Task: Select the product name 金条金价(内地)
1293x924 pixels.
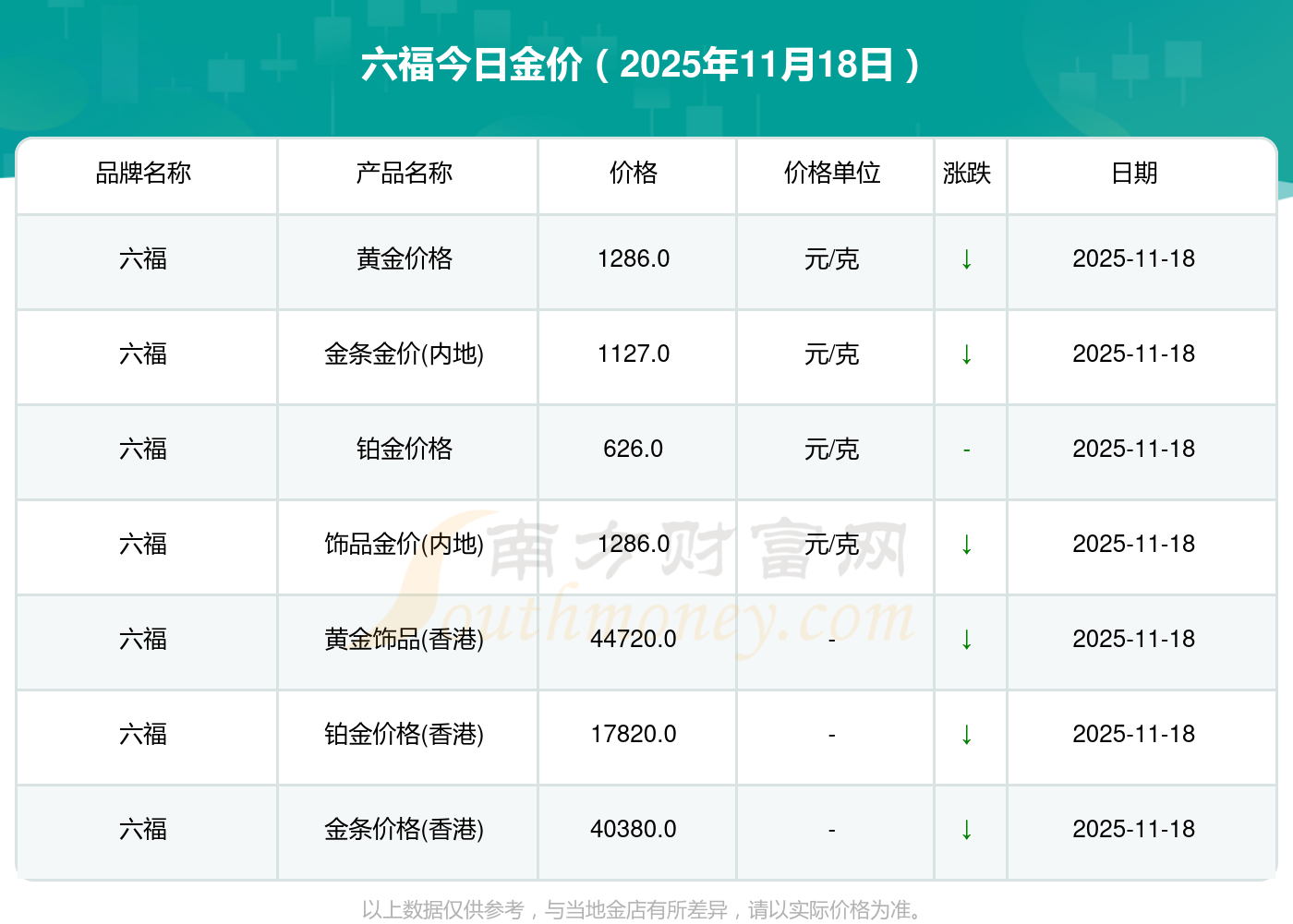Action: point(405,354)
